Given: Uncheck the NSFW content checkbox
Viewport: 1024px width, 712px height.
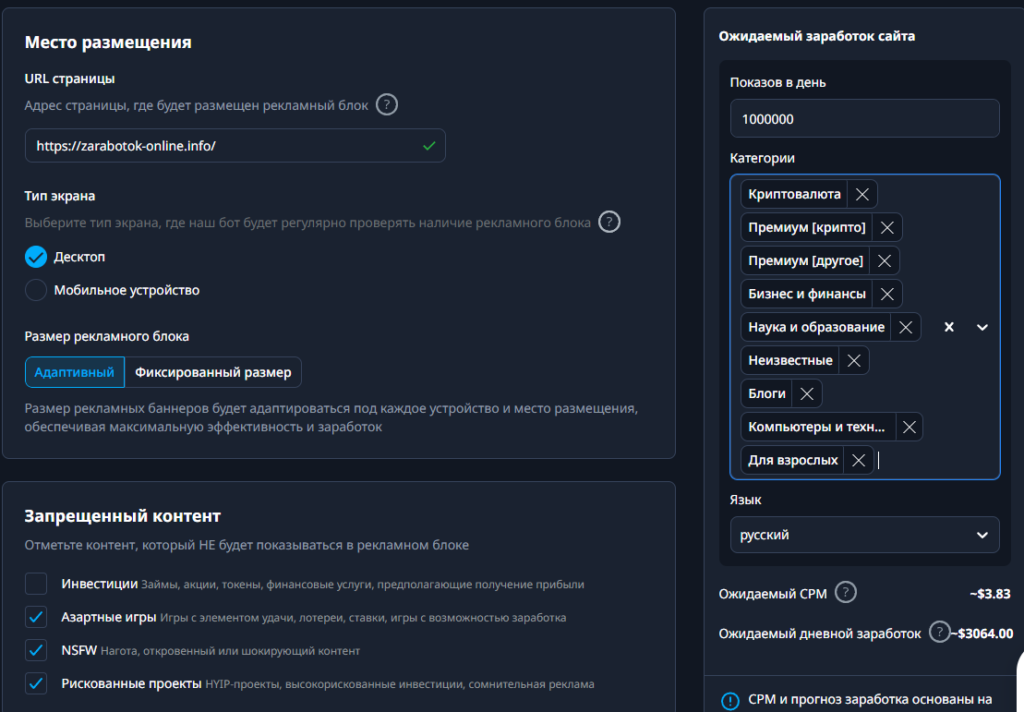Looking at the screenshot, I should click(36, 650).
